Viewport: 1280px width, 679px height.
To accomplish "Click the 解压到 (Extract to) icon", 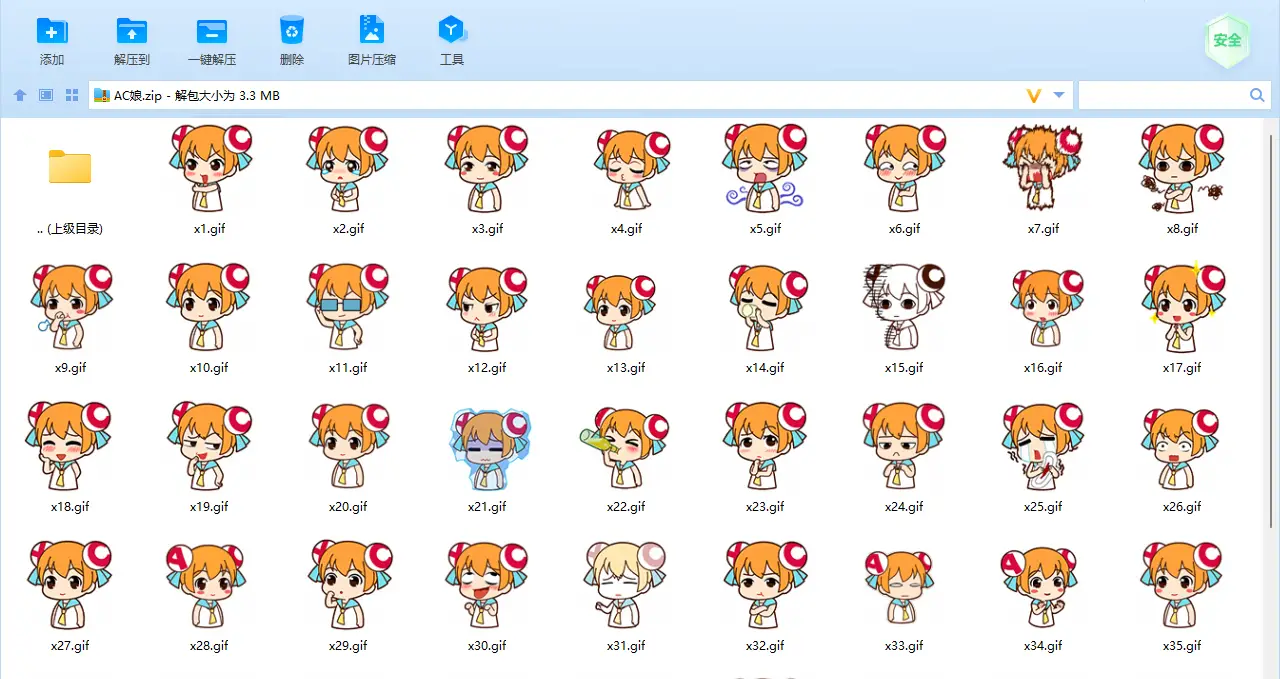I will (131, 31).
